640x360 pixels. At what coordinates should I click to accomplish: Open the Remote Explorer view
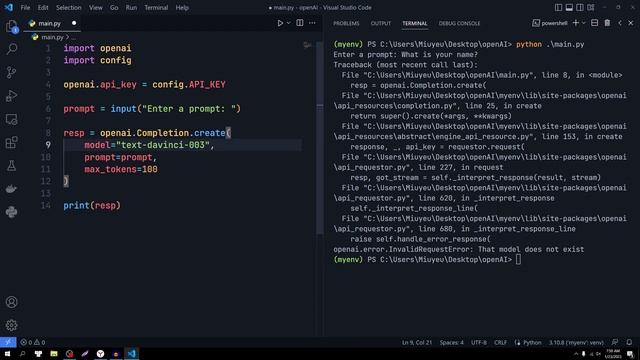pos(11,119)
